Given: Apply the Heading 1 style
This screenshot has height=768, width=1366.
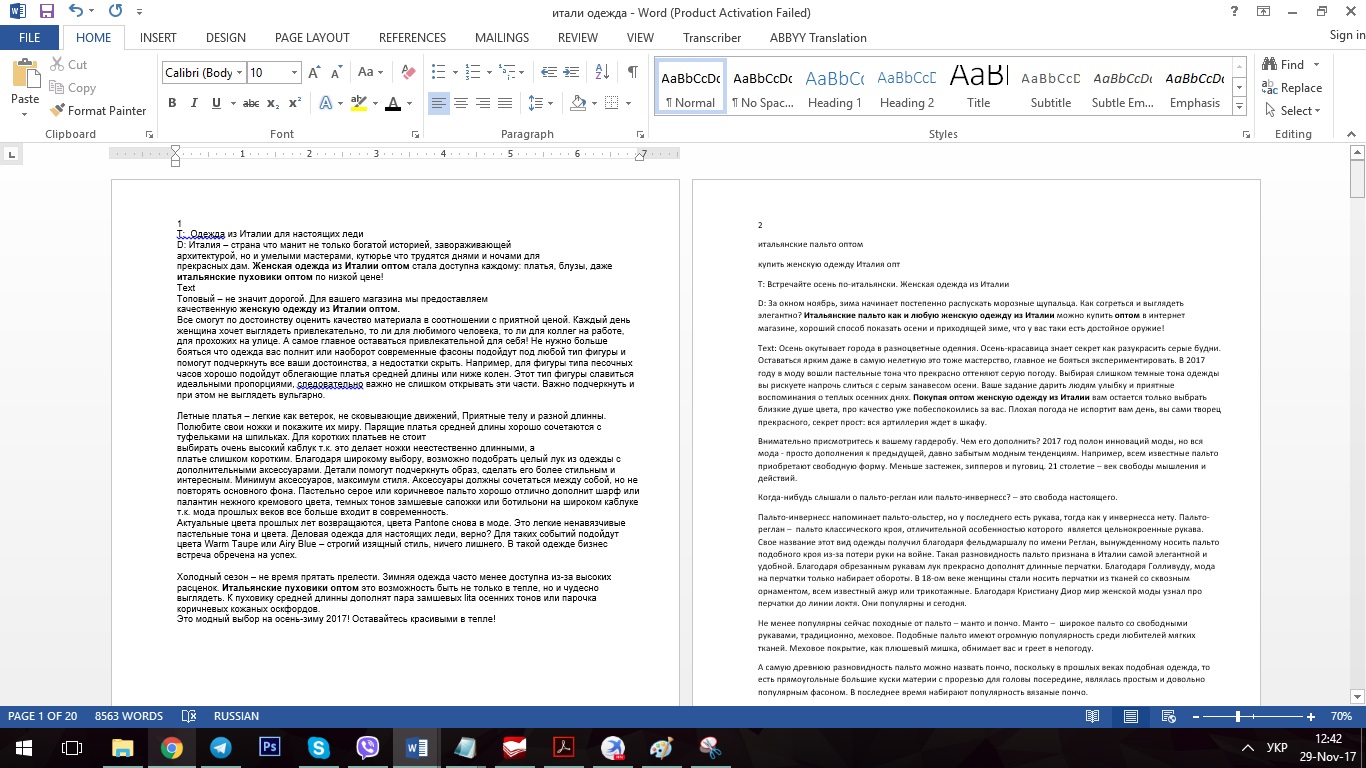Looking at the screenshot, I should [835, 88].
